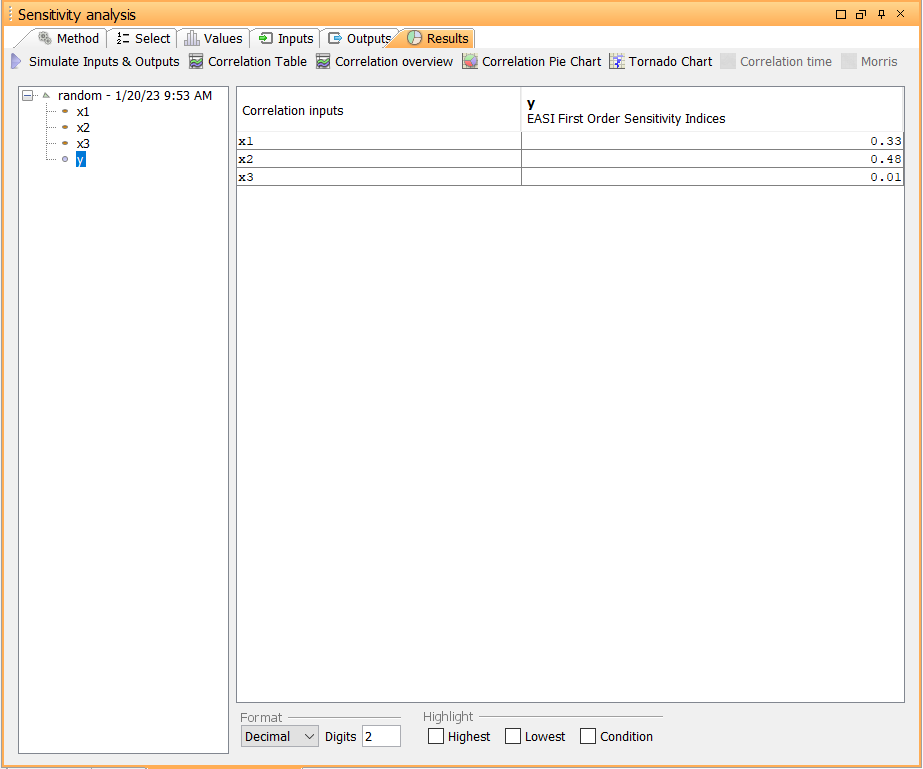This screenshot has height=769, width=923.
Task: Open the Tornado Chart
Action: pos(660,61)
